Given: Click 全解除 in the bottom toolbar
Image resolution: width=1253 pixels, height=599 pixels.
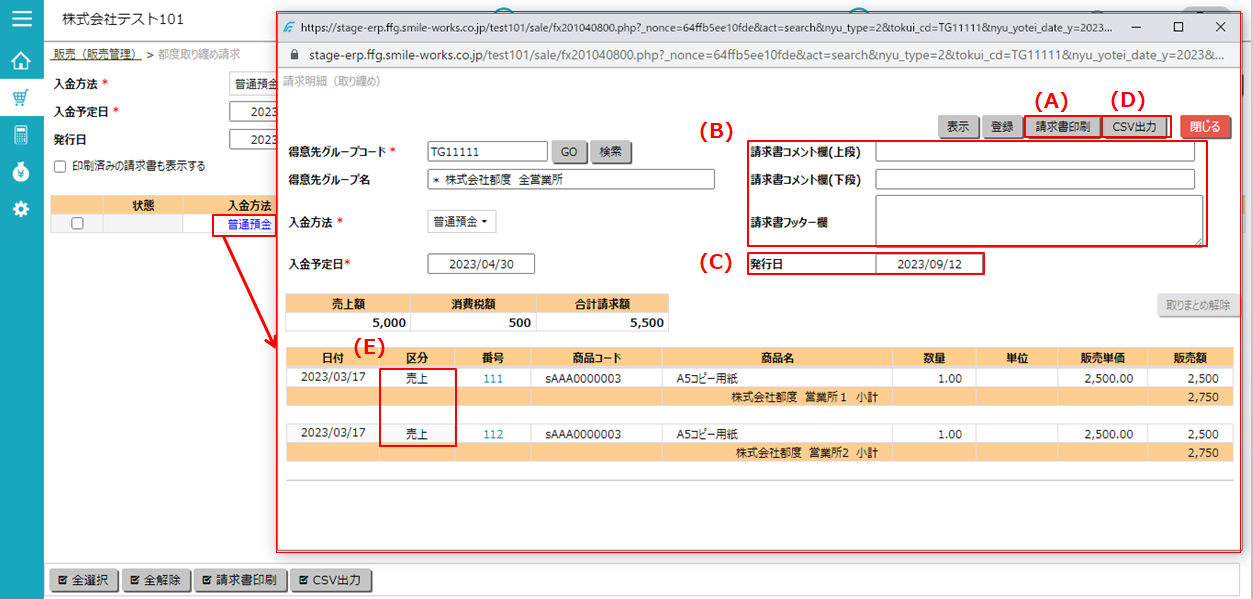Looking at the screenshot, I should (156, 580).
